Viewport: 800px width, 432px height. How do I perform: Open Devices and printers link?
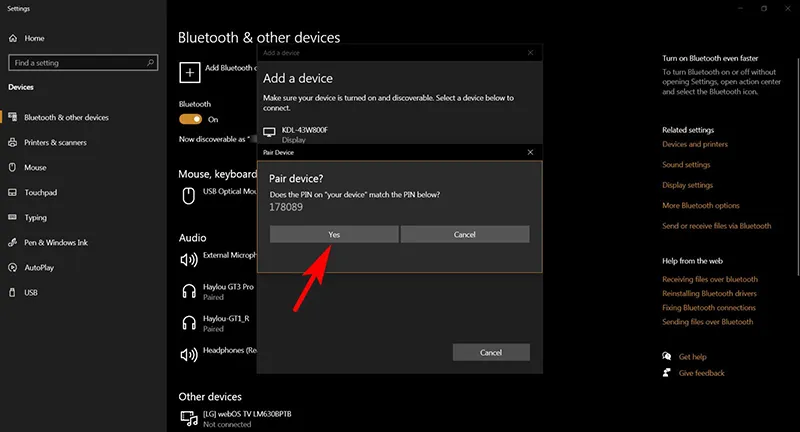pyautogui.click(x=695, y=144)
